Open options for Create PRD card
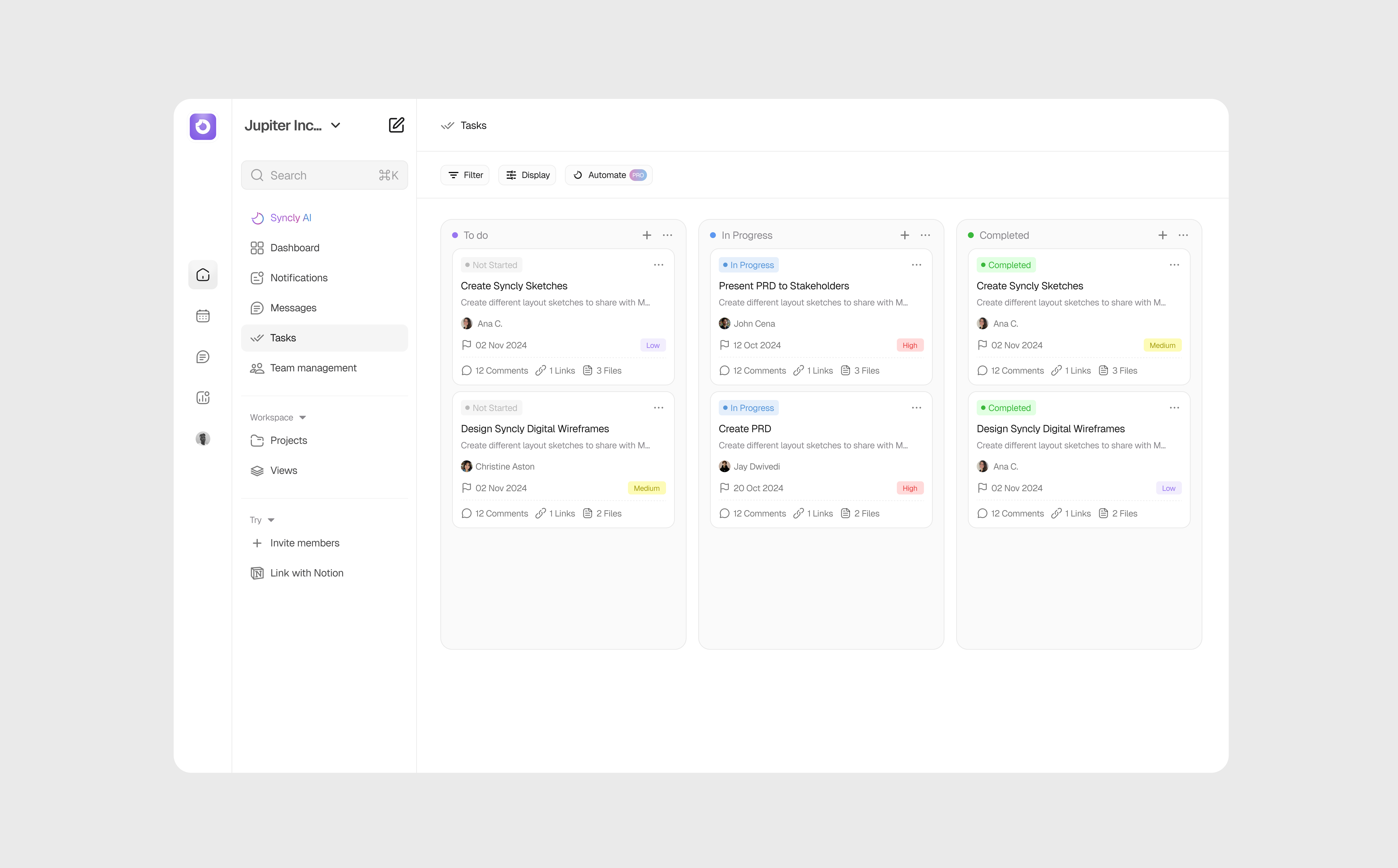This screenshot has width=1398, height=868. point(916,408)
